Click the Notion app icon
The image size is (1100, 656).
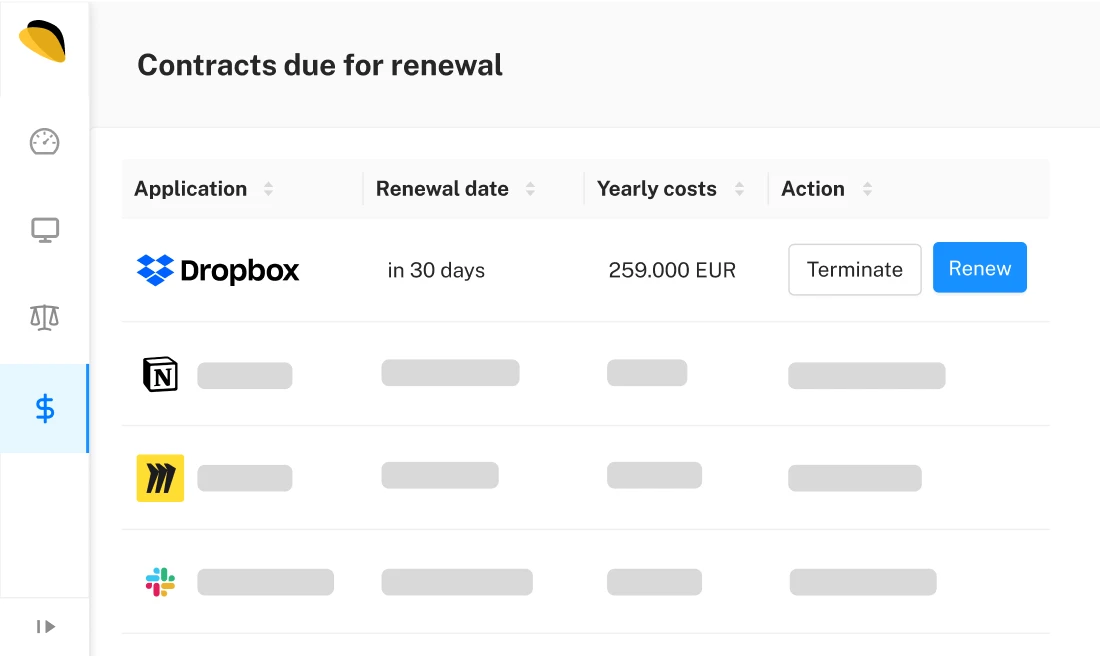(160, 374)
